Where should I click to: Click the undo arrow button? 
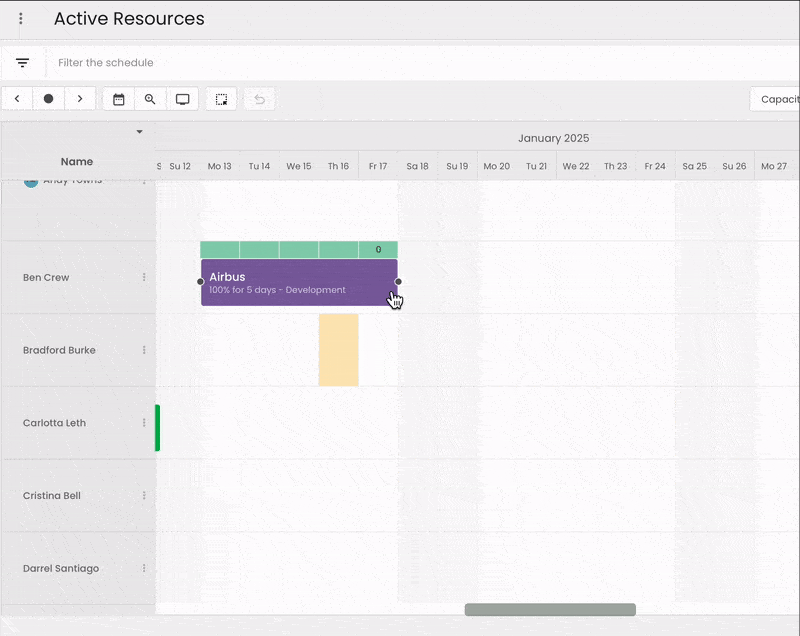[x=260, y=99]
